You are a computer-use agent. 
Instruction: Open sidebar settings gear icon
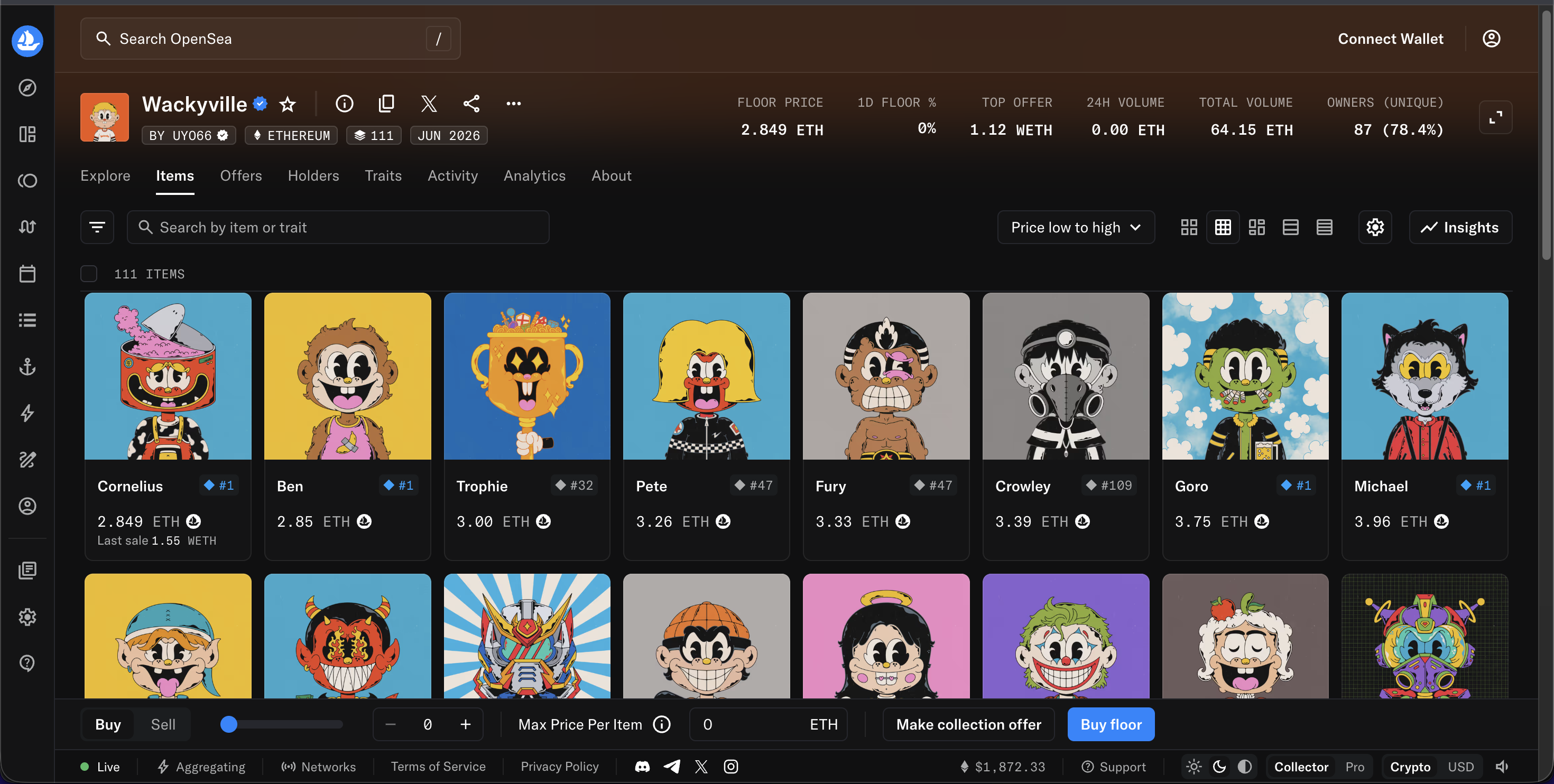tap(27, 617)
